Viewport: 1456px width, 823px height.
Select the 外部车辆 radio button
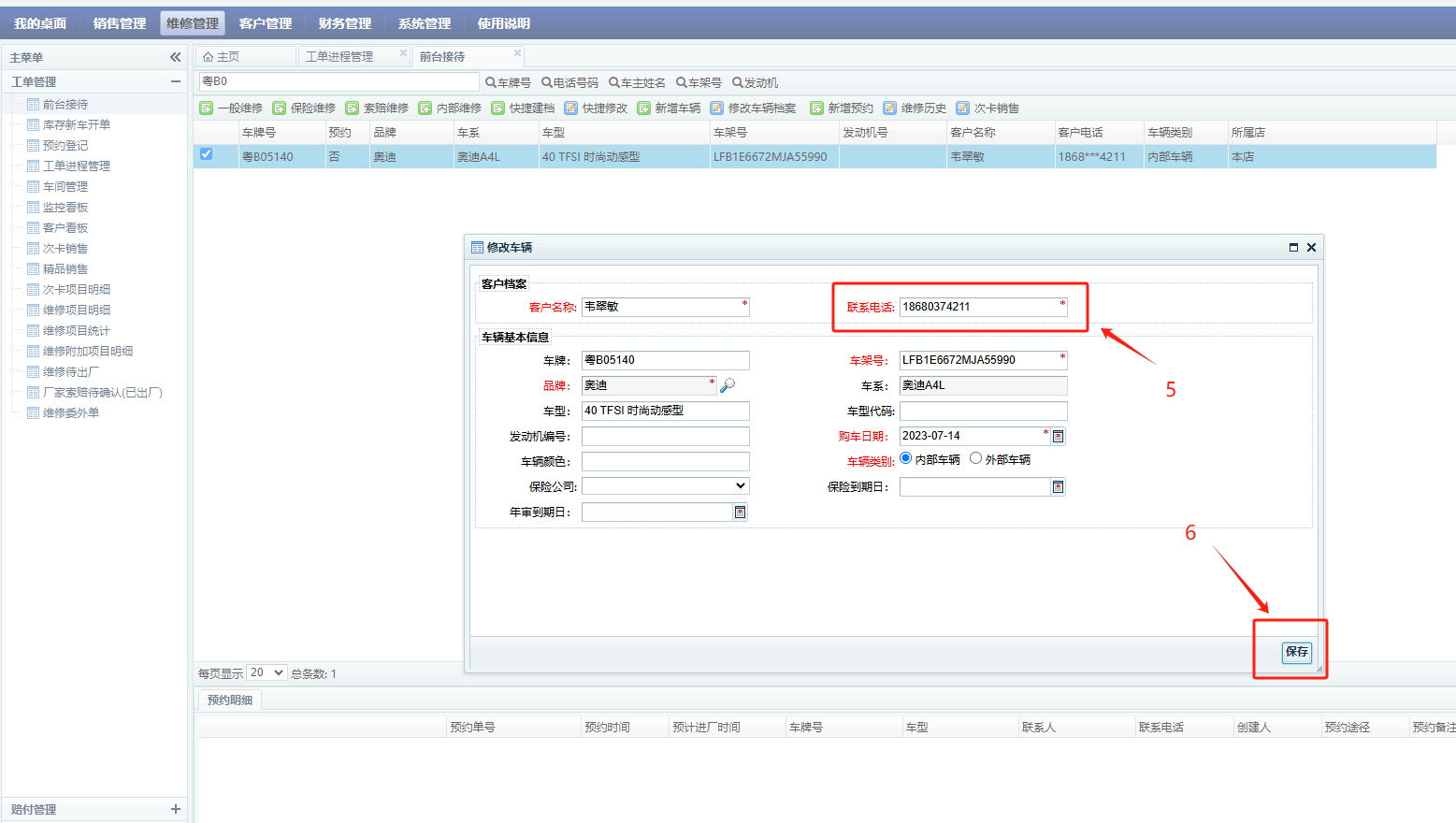point(975,458)
